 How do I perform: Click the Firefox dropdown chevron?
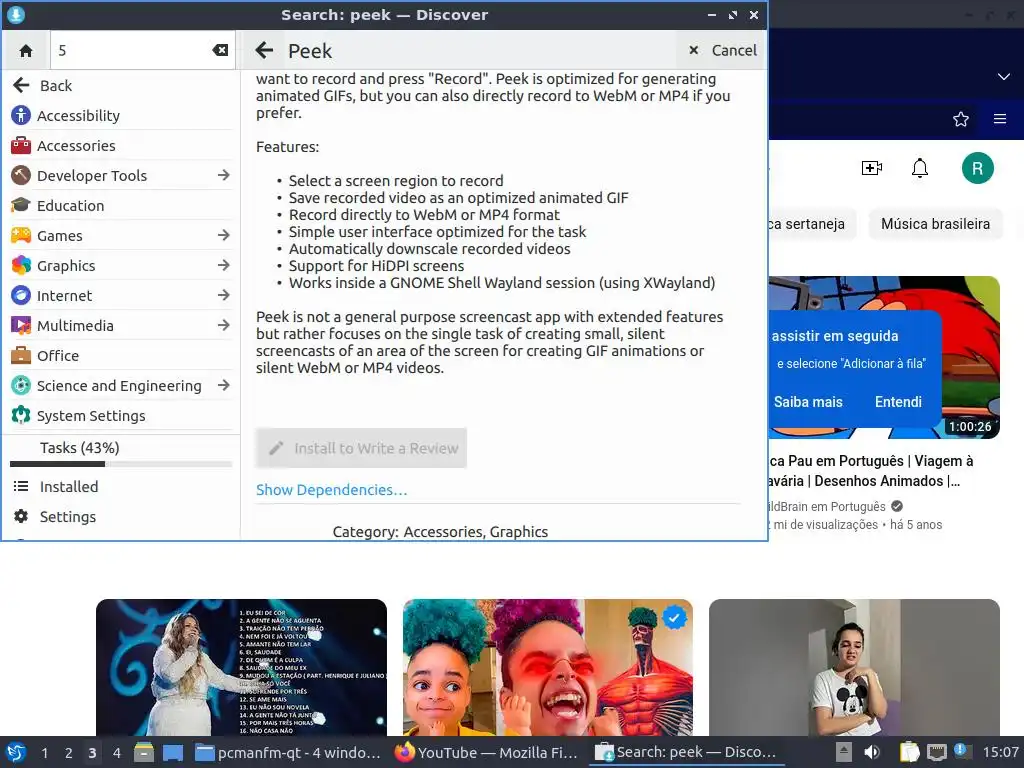coord(1004,76)
